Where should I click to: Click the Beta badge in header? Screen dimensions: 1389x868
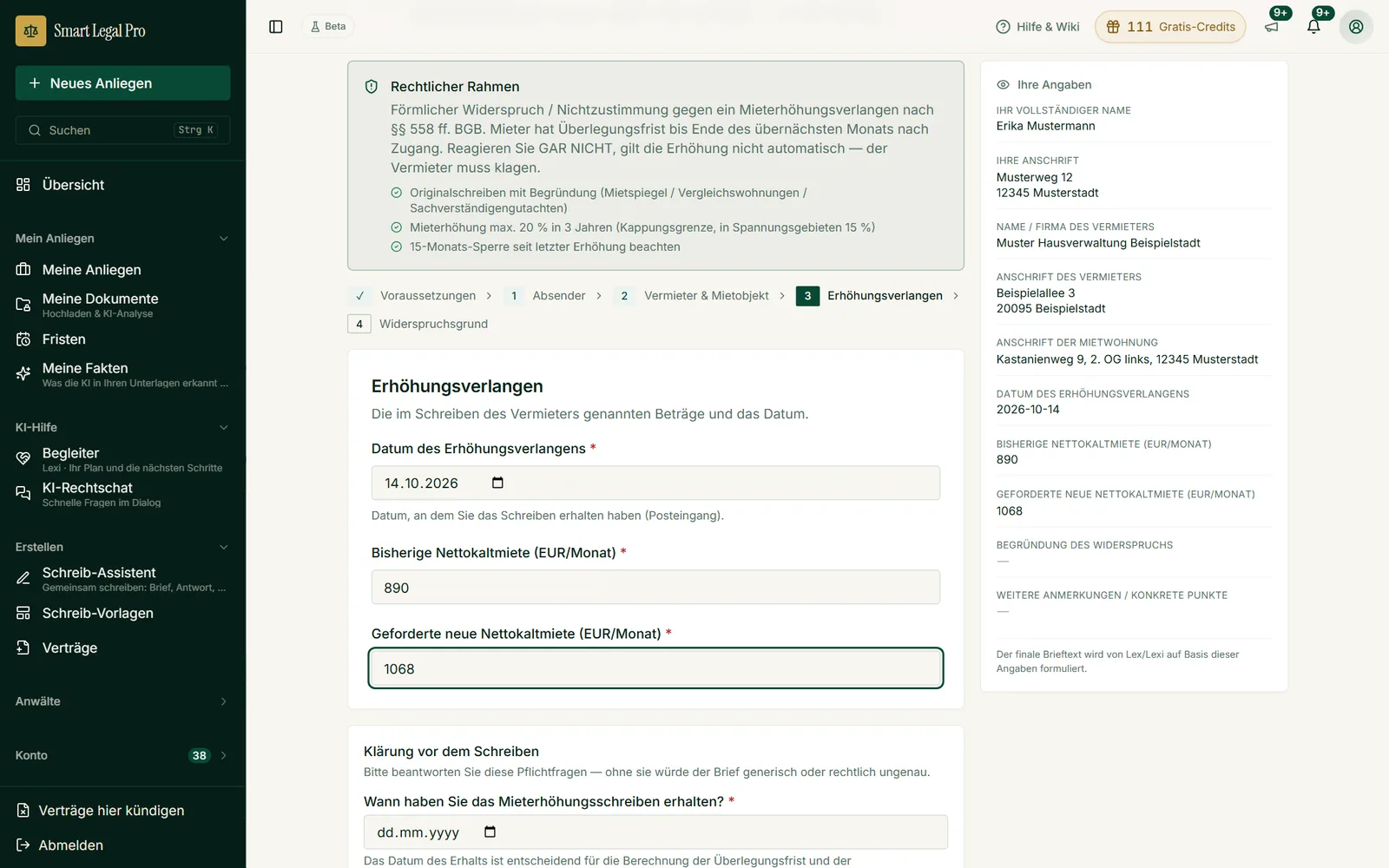[x=328, y=27]
